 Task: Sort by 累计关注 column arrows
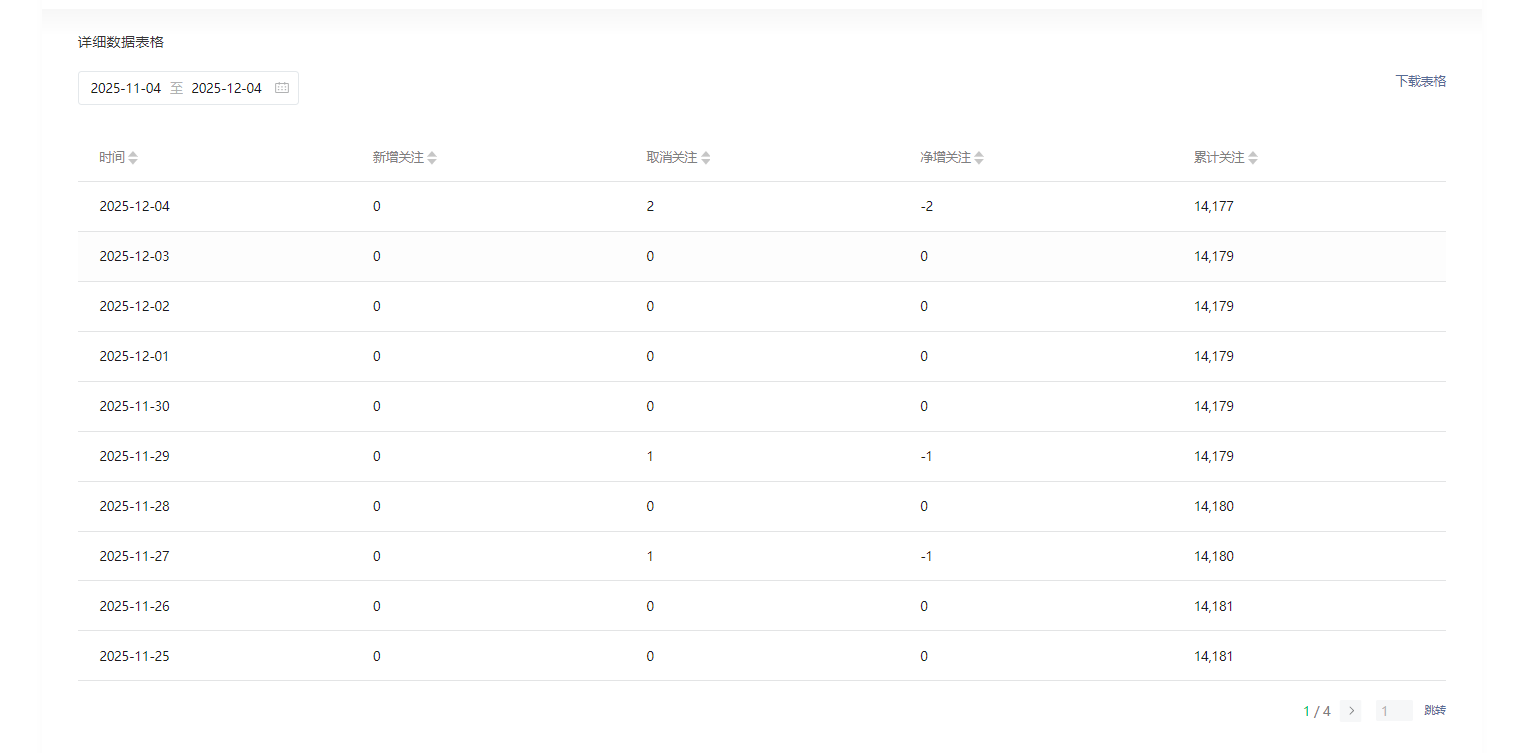1253,158
